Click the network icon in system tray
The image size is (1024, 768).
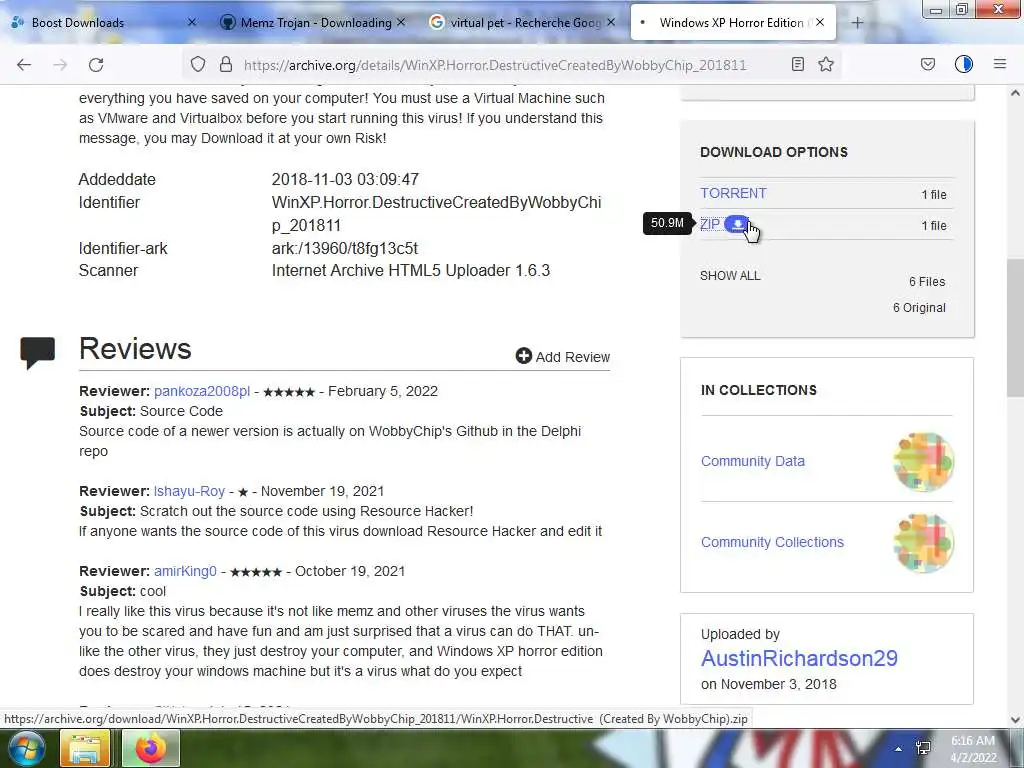tap(923, 748)
